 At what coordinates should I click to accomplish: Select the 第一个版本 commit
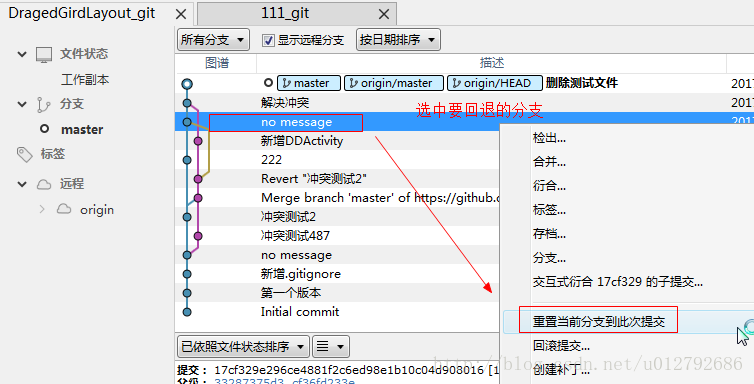pyautogui.click(x=290, y=293)
